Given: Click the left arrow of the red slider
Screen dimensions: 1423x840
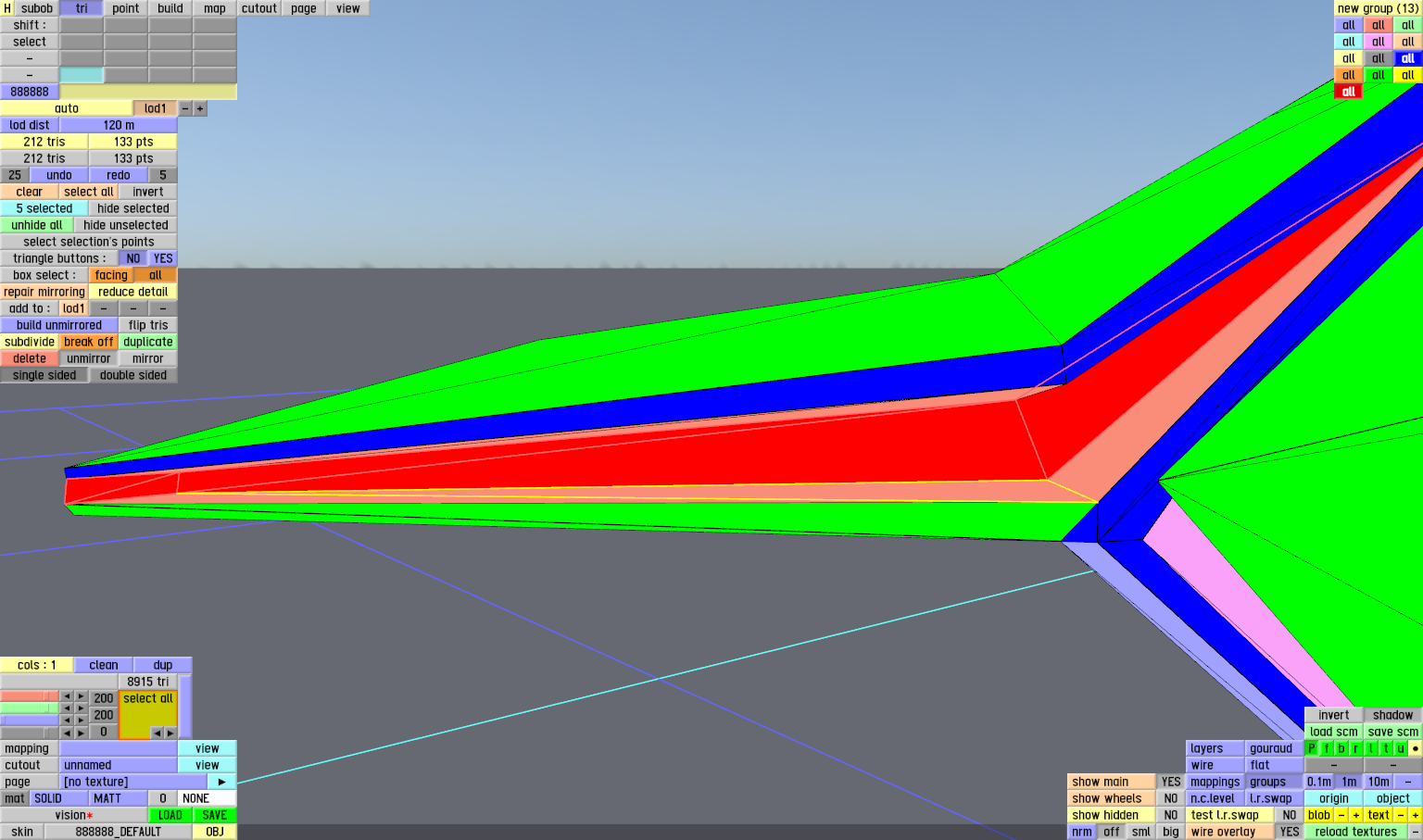Looking at the screenshot, I should tap(67, 696).
